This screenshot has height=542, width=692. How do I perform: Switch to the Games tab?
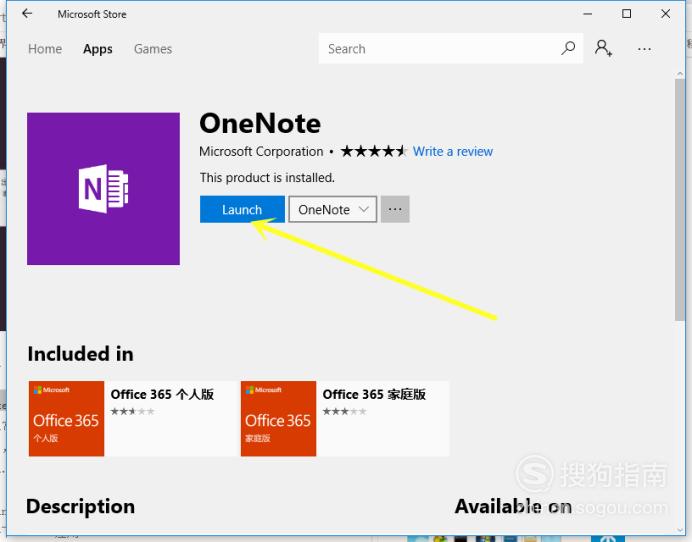click(153, 49)
